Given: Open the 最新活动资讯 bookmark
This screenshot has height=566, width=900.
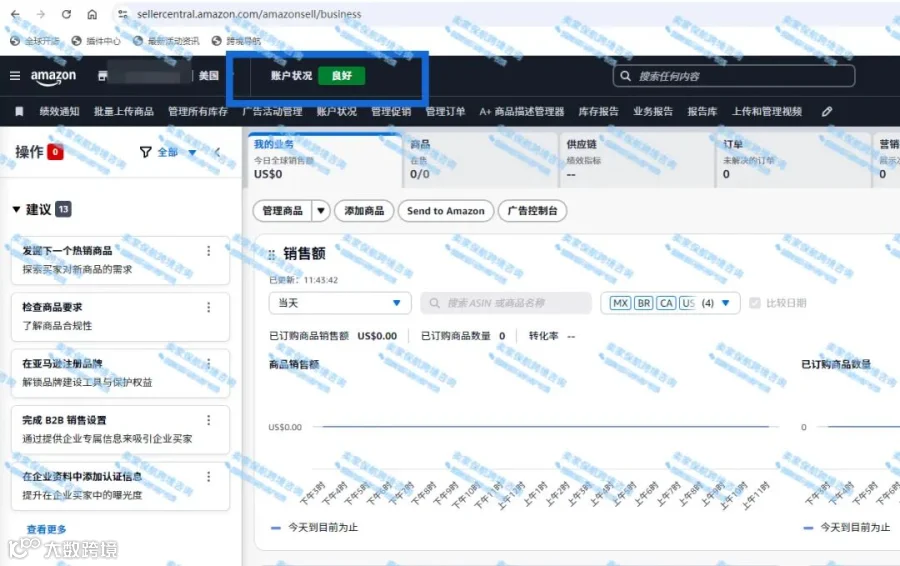Looking at the screenshot, I should pyautogui.click(x=166, y=41).
